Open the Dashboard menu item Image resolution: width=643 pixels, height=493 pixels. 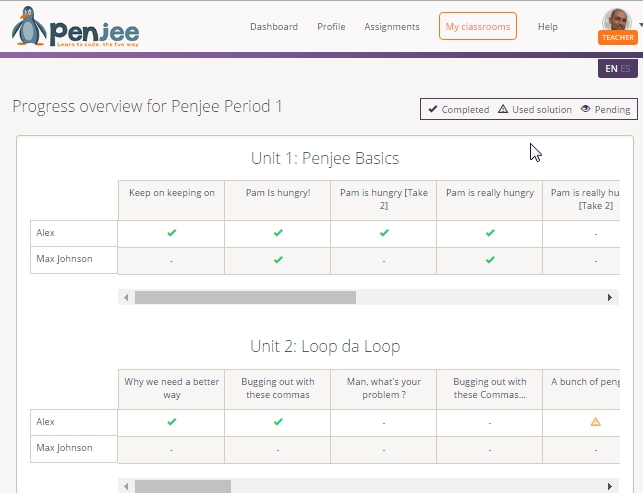pyautogui.click(x=274, y=27)
